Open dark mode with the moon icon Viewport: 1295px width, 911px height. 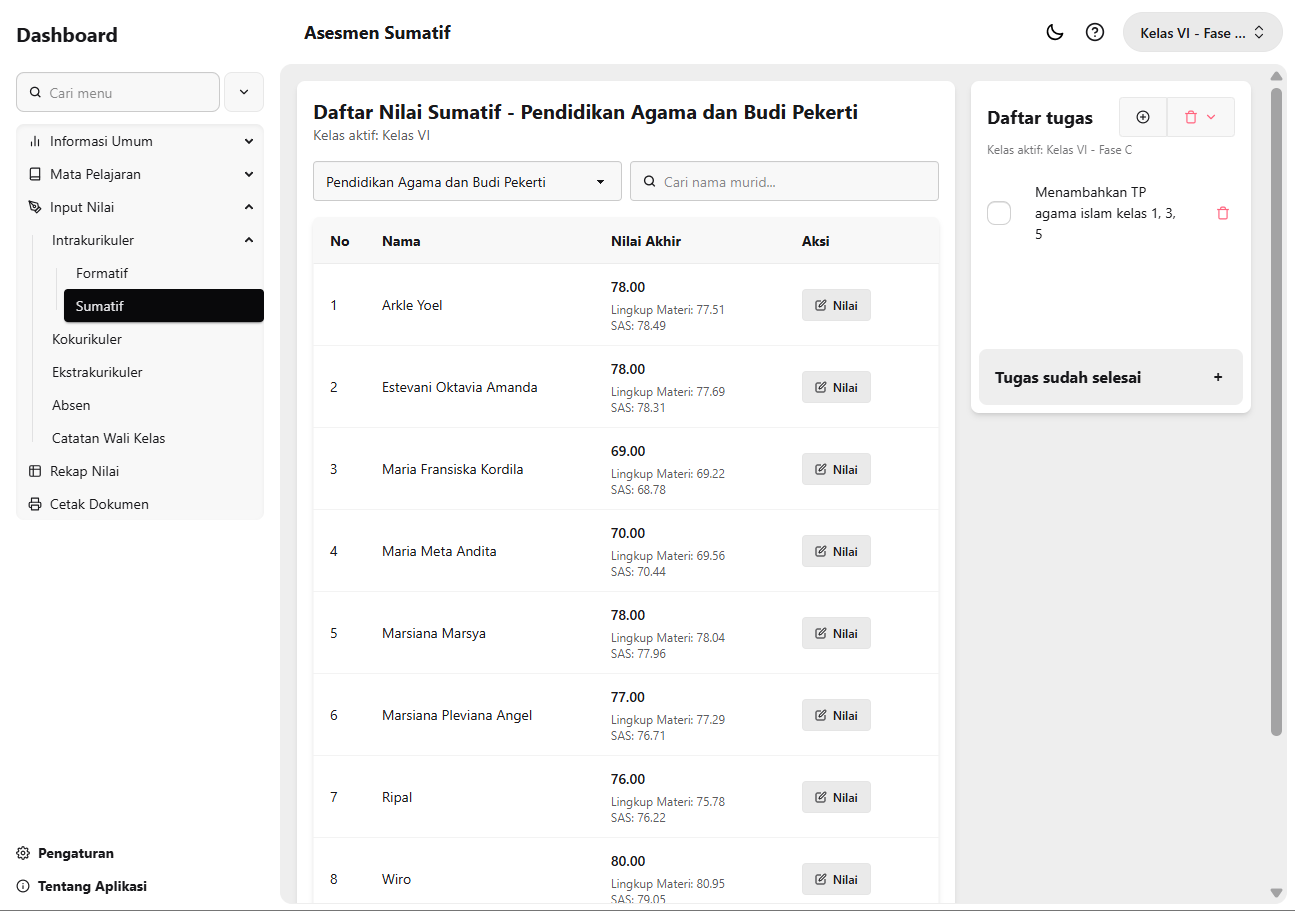(x=1054, y=32)
